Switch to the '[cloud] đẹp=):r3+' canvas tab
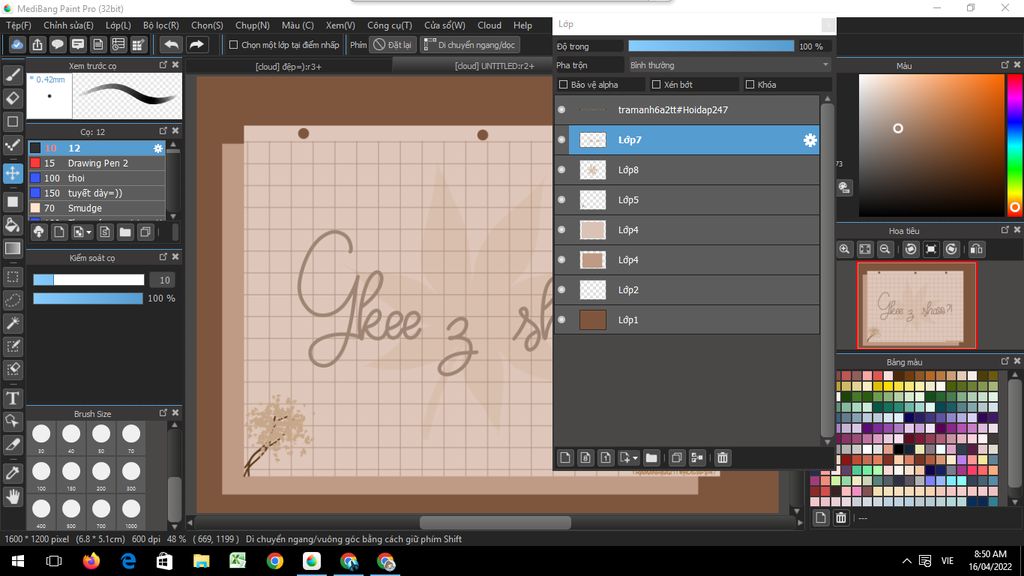Image resolution: width=1024 pixels, height=576 pixels. (x=289, y=66)
